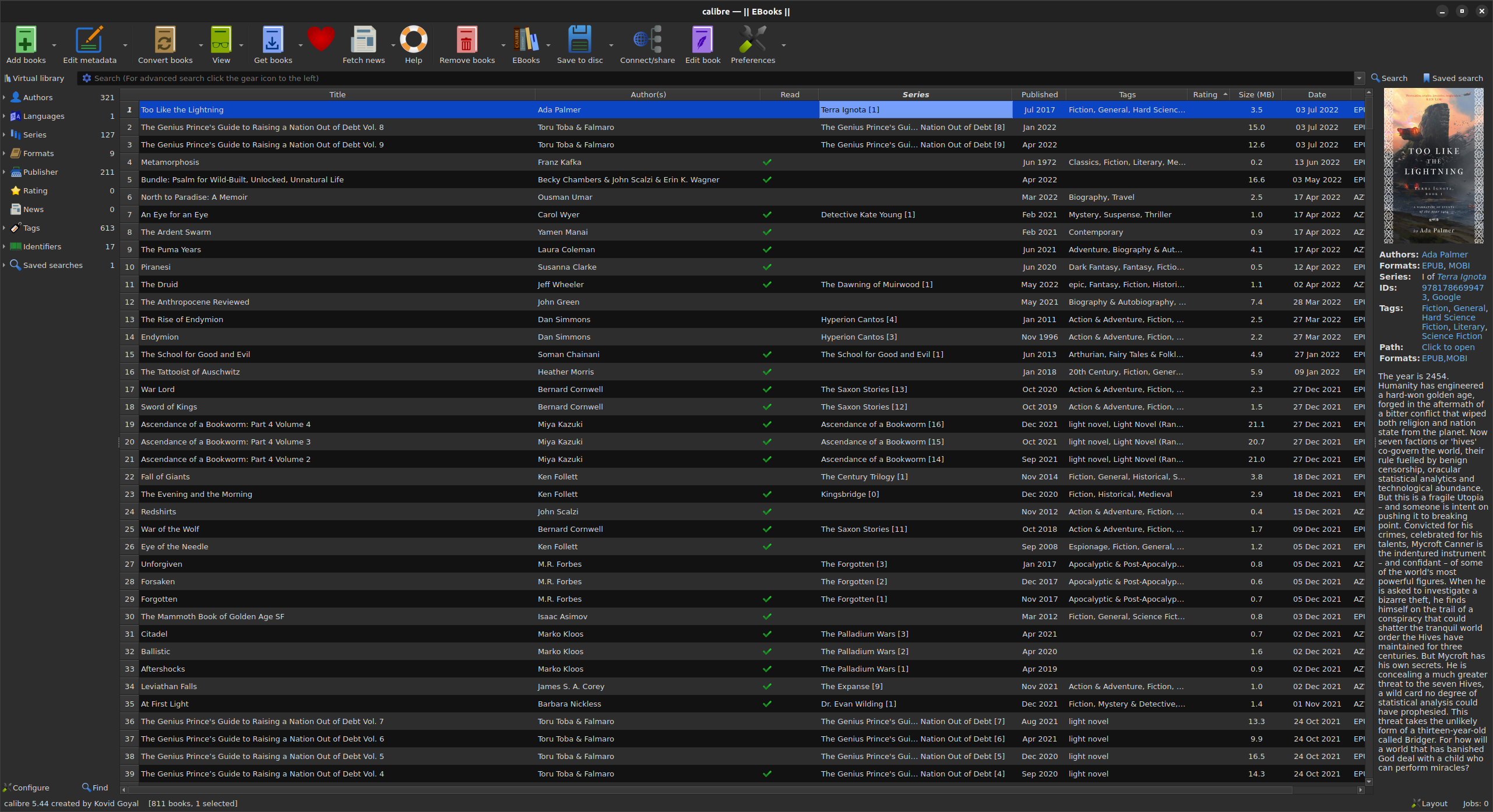The image size is (1493, 812).
Task: Open Terra Ignota series link
Action: [x=1462, y=277]
